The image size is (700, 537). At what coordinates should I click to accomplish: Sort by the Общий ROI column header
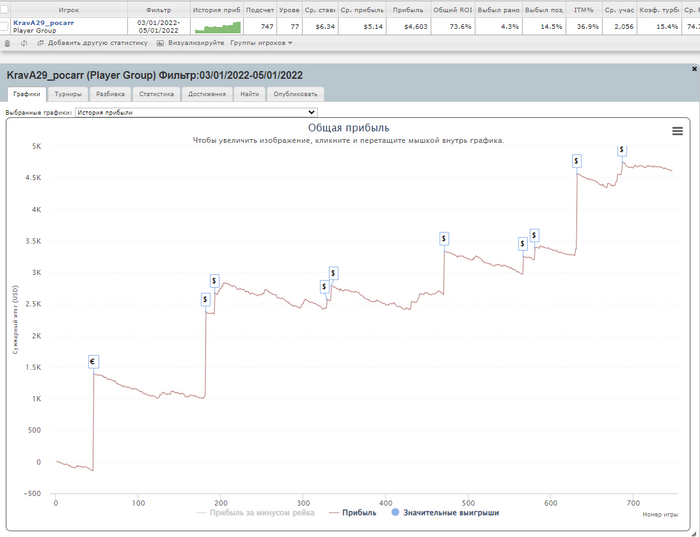453,9
